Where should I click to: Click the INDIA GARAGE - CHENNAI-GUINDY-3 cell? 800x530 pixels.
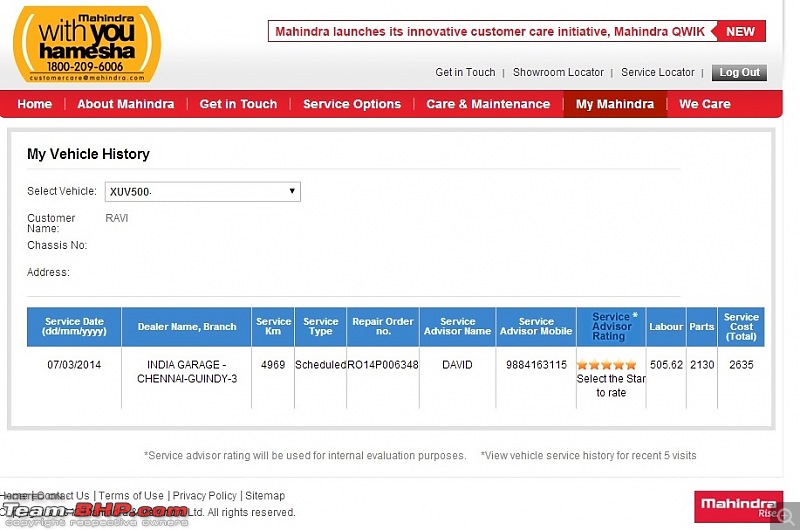click(187, 372)
